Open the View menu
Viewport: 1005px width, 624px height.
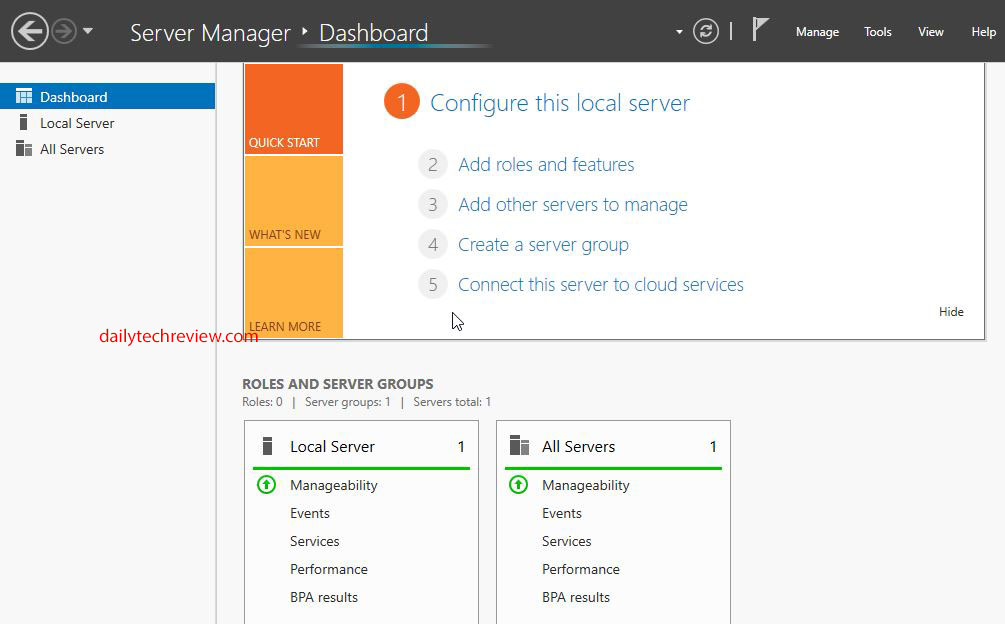[x=930, y=32]
